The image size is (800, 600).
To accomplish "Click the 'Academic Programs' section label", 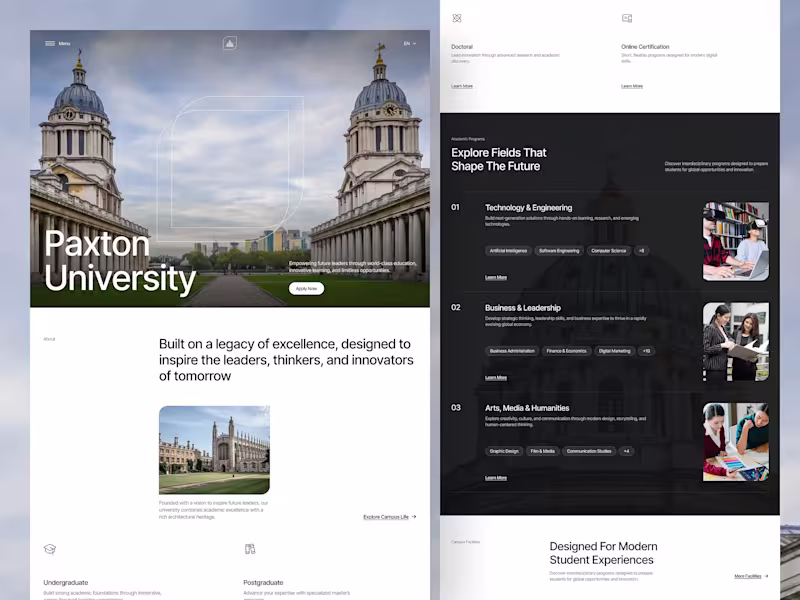I will click(x=468, y=139).
